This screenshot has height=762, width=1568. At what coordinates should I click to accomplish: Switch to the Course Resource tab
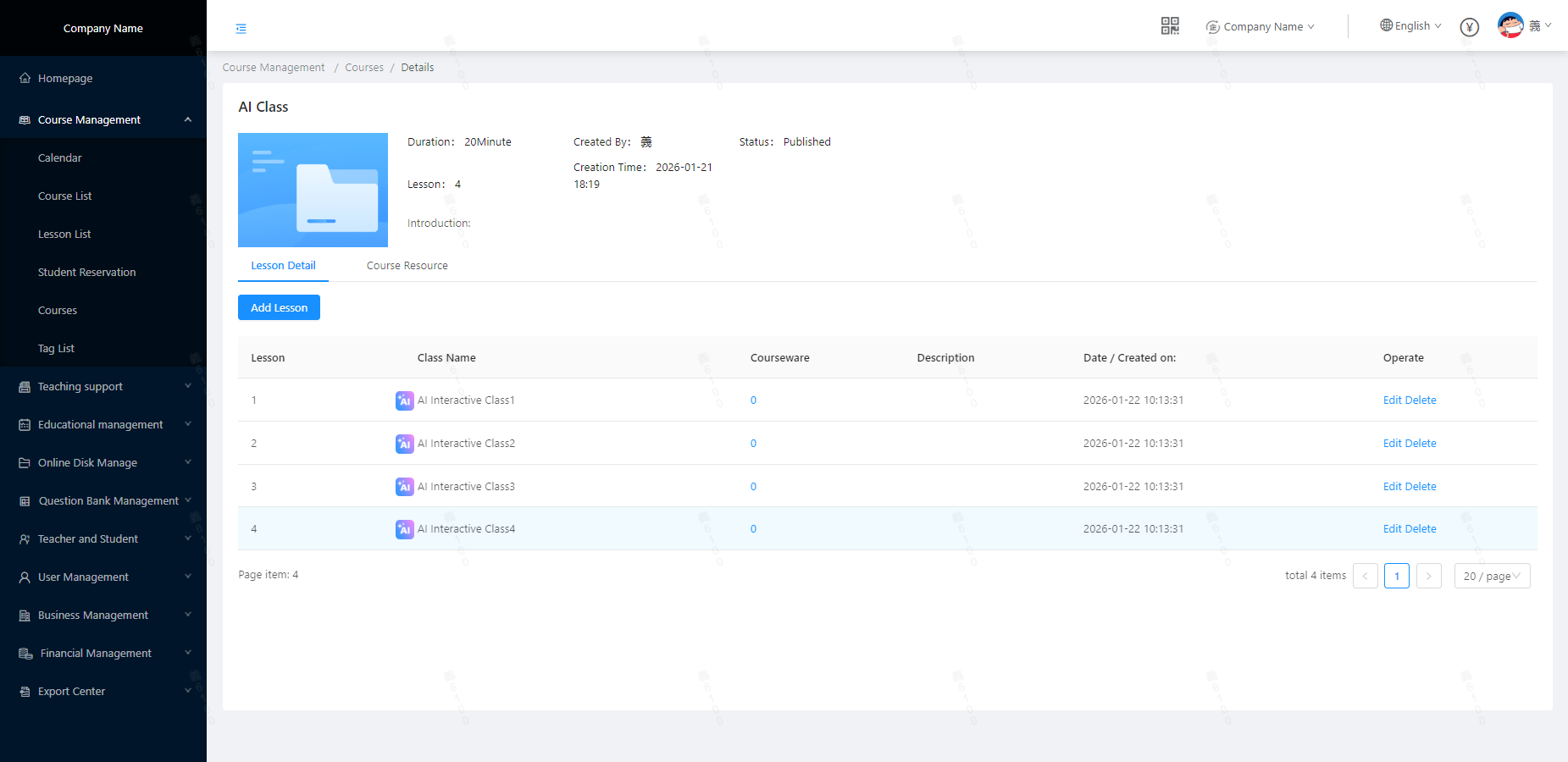point(407,266)
